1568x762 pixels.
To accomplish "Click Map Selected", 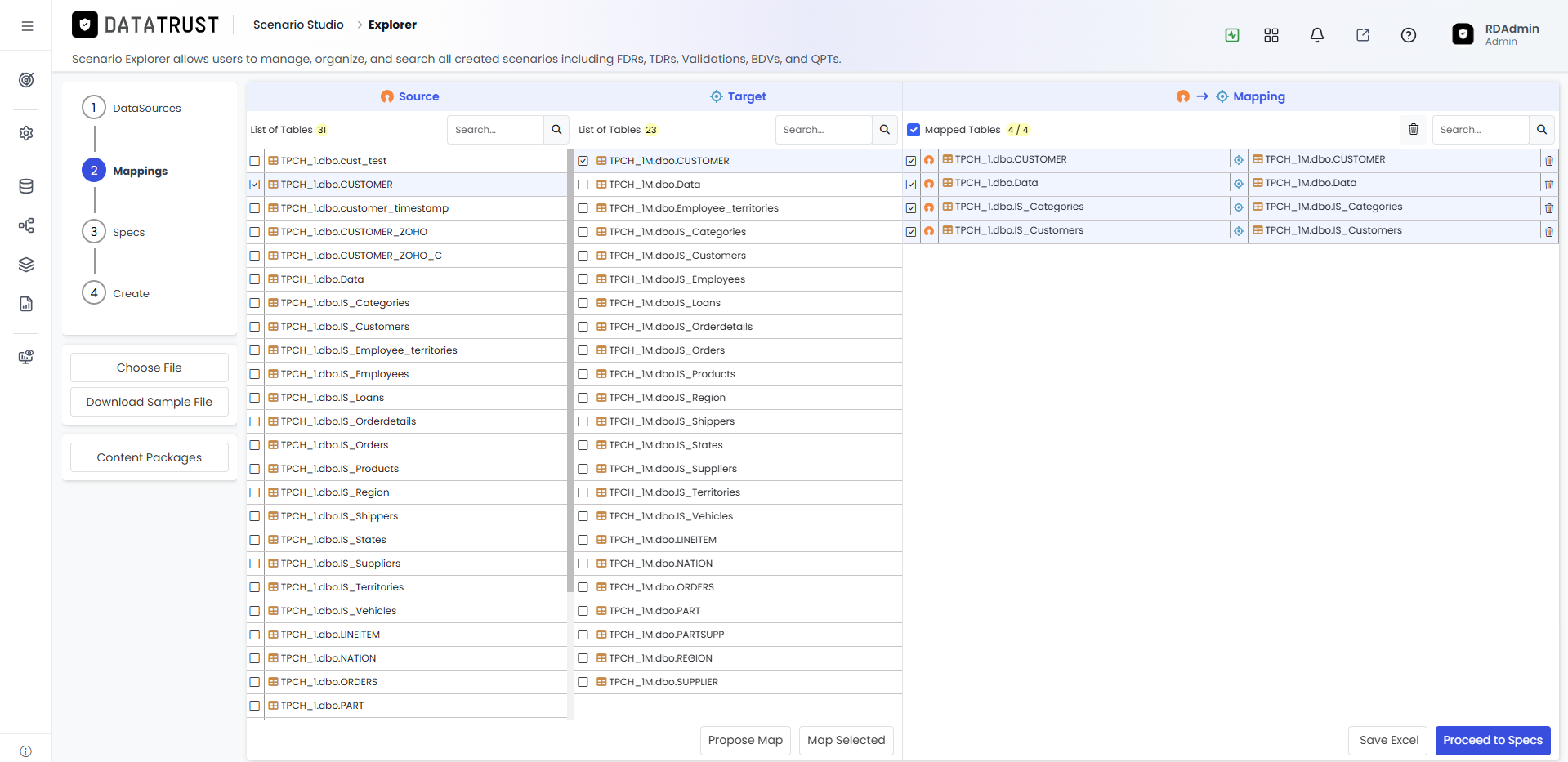I will coord(847,740).
